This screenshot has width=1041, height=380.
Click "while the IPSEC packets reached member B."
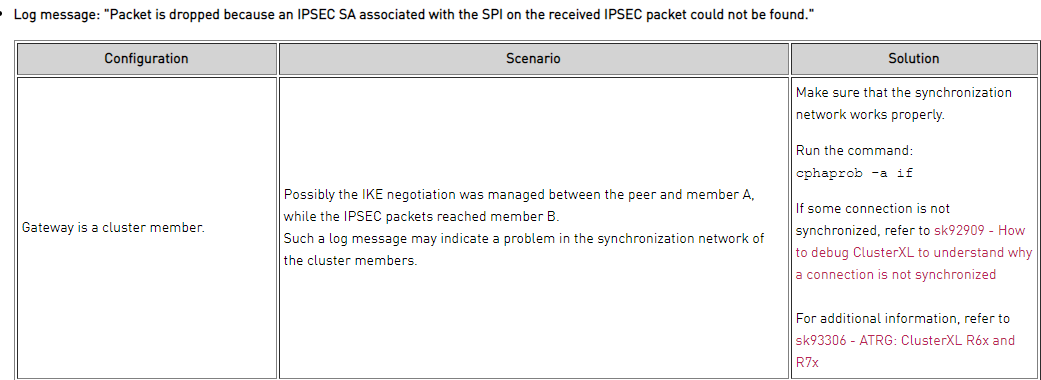coord(422,217)
